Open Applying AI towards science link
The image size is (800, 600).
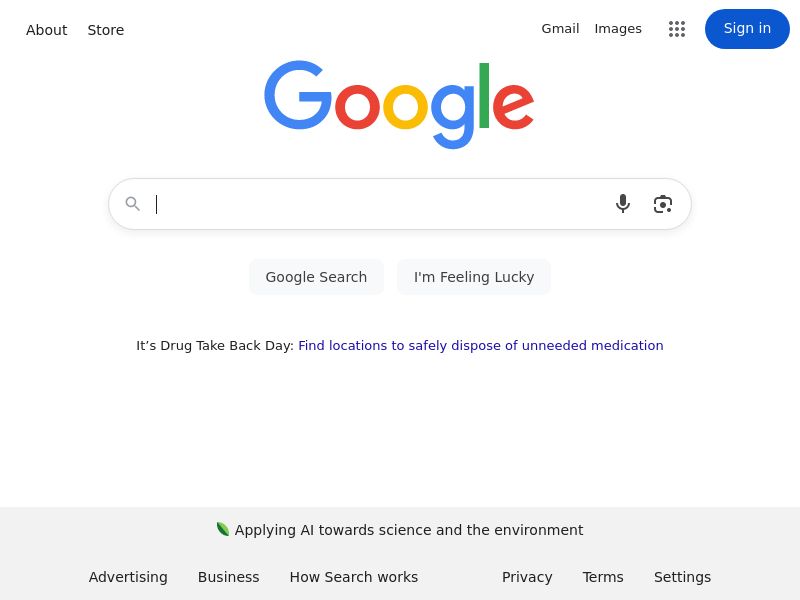[409, 530]
